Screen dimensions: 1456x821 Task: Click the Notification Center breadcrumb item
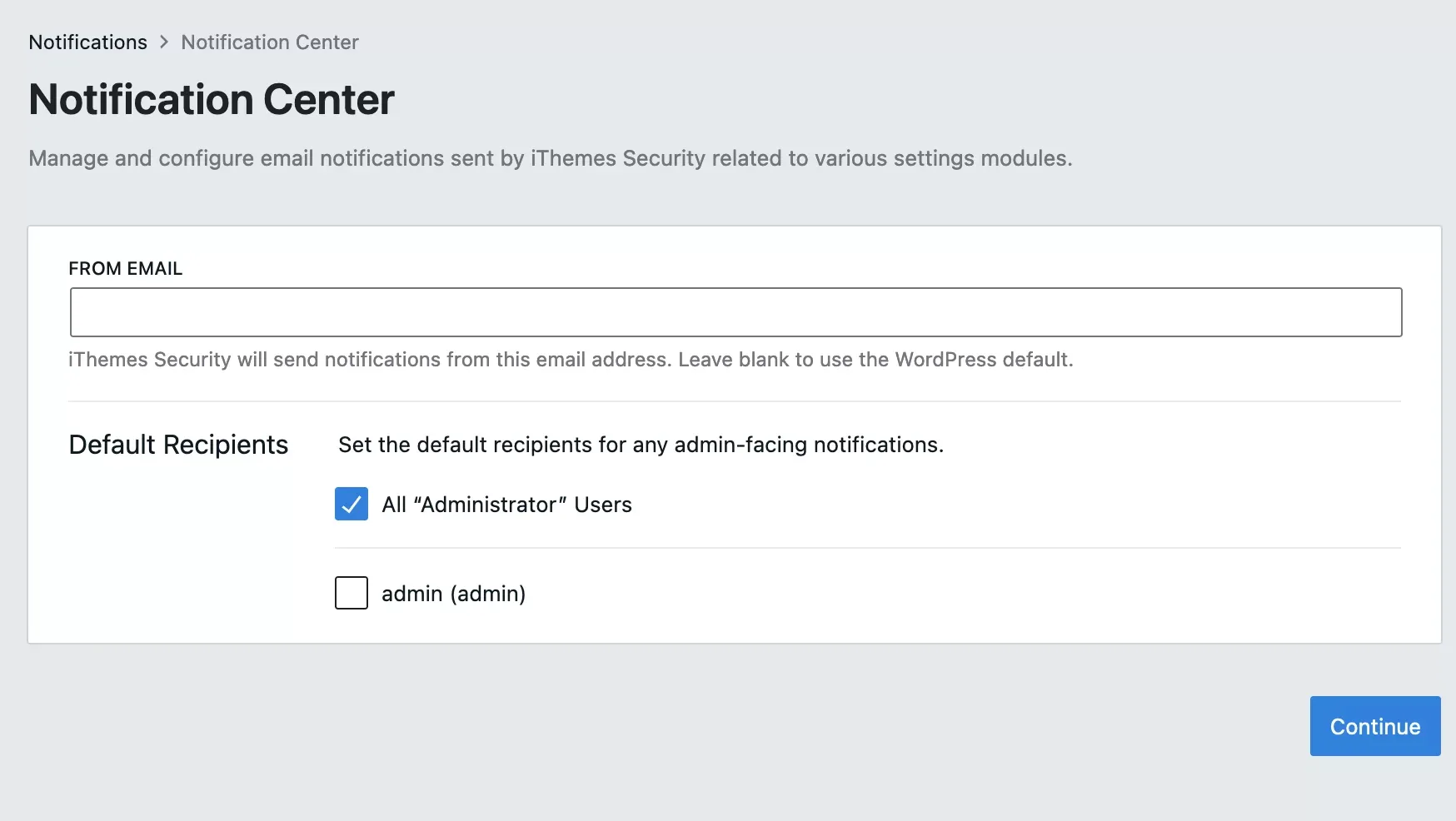[270, 42]
